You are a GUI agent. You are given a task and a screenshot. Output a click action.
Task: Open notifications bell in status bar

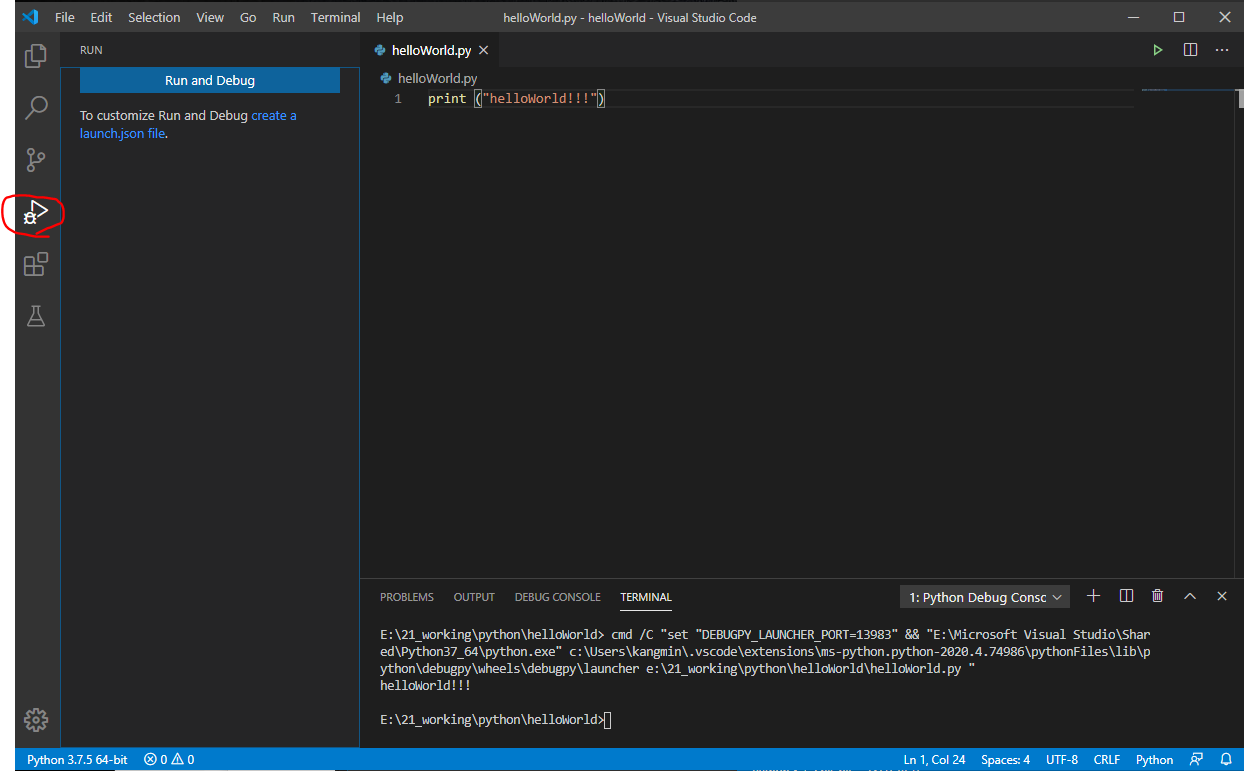(1225, 759)
